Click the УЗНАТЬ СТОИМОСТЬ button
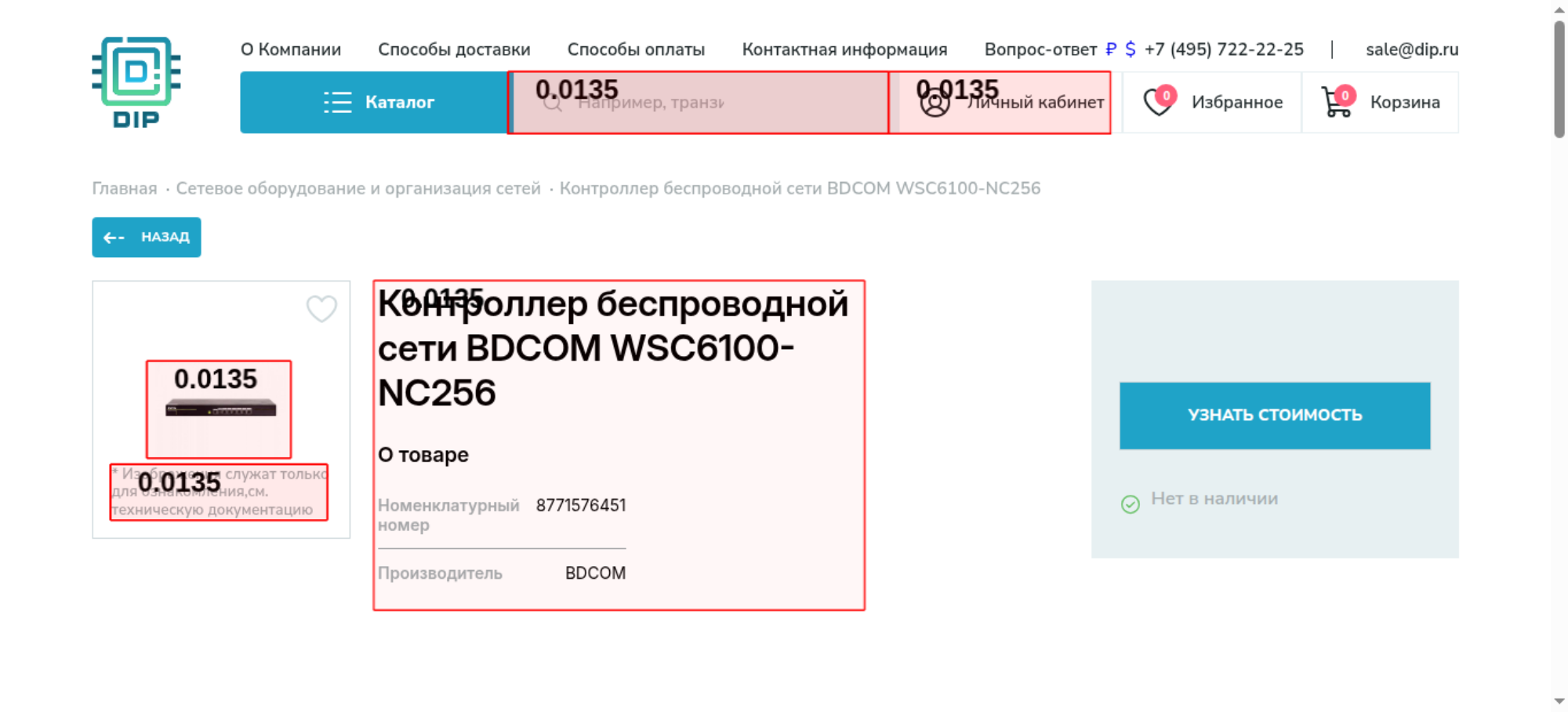Viewport: 1568px width, 712px height. tap(1275, 416)
